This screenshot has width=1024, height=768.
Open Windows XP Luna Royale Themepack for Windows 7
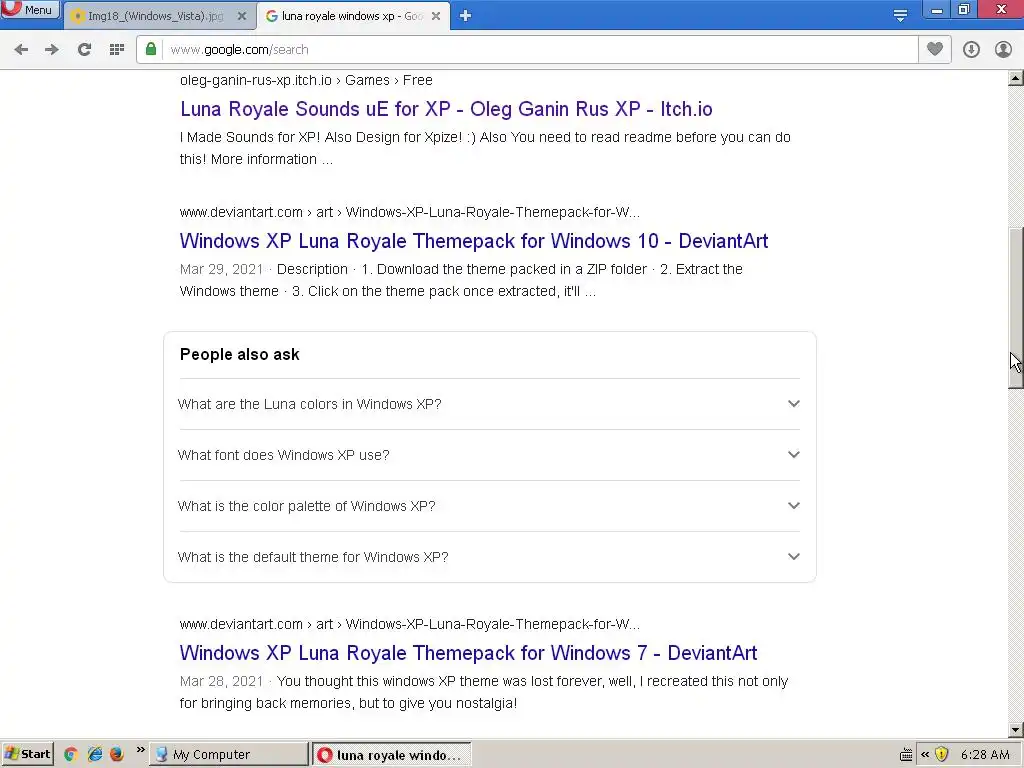click(468, 653)
